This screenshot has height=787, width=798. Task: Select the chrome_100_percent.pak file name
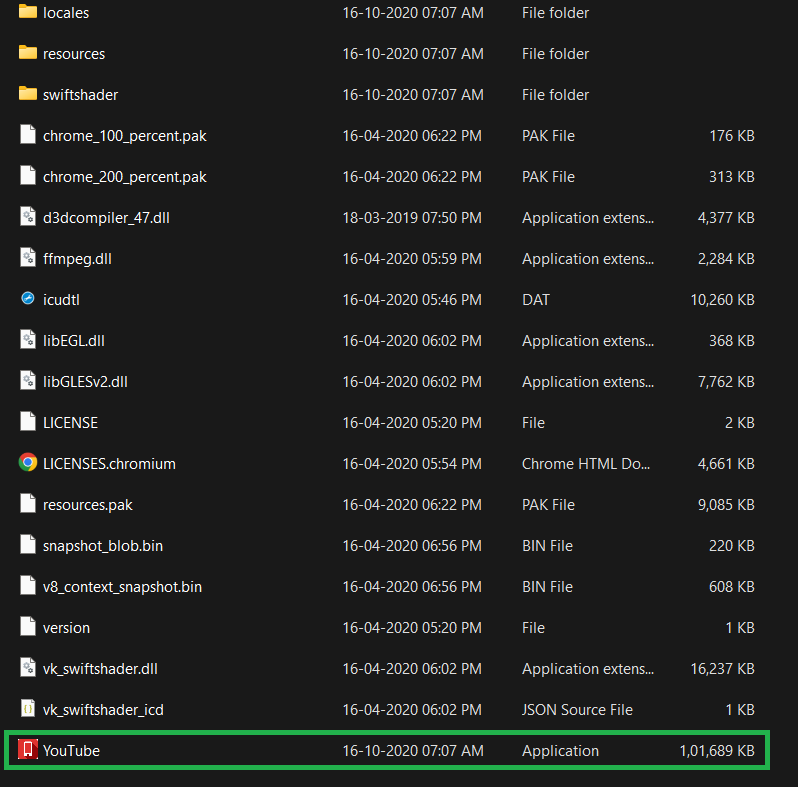(x=125, y=136)
